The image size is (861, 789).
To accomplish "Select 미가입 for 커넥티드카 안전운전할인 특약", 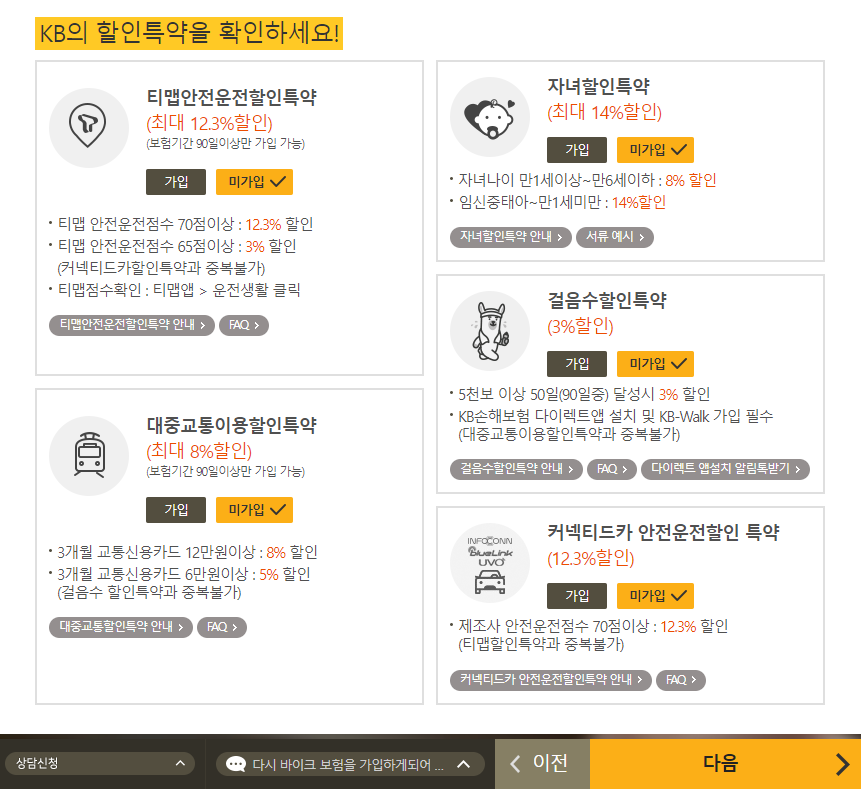I will click(655, 596).
